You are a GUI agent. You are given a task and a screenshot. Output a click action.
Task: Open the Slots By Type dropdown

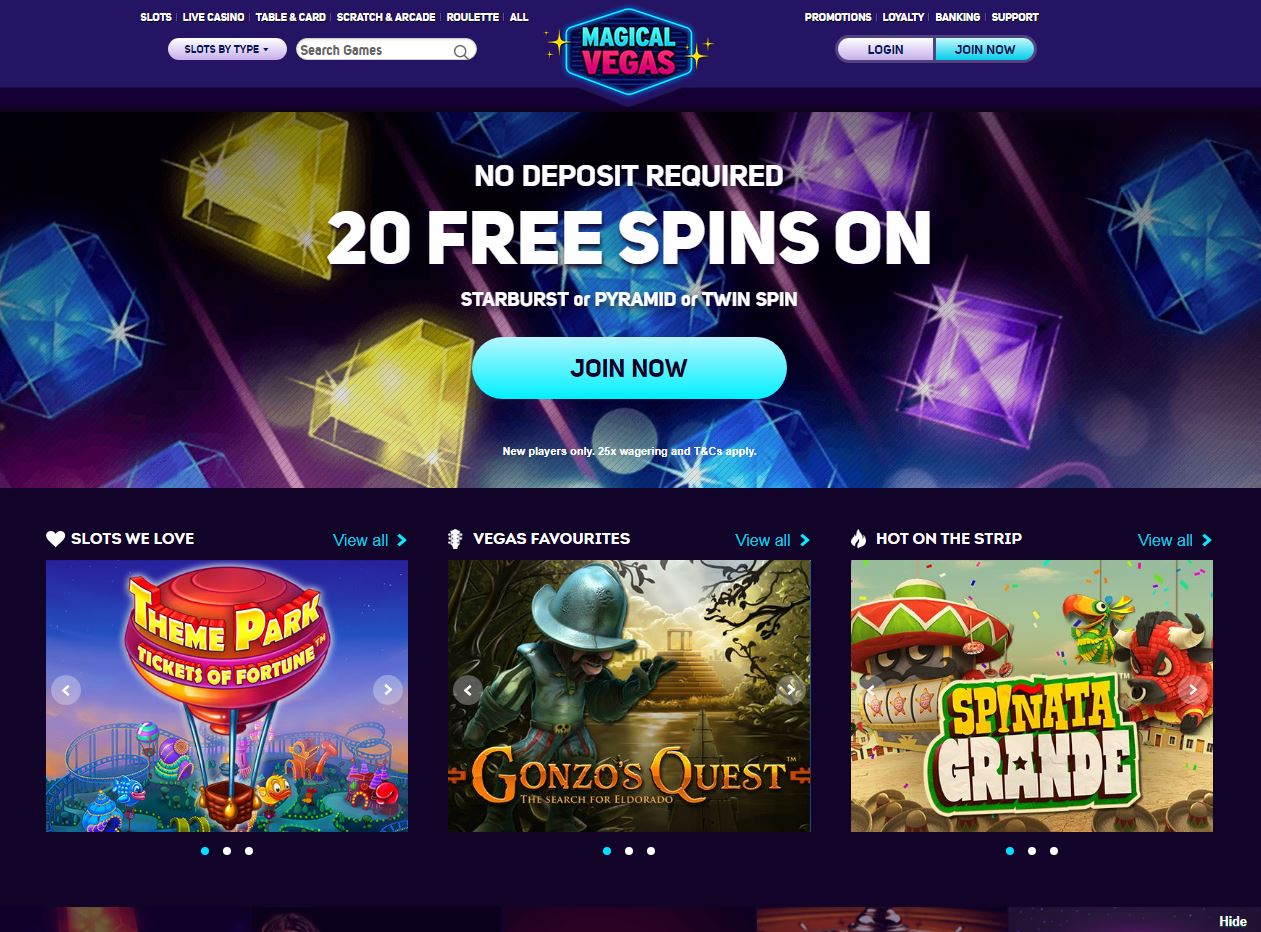pos(227,49)
